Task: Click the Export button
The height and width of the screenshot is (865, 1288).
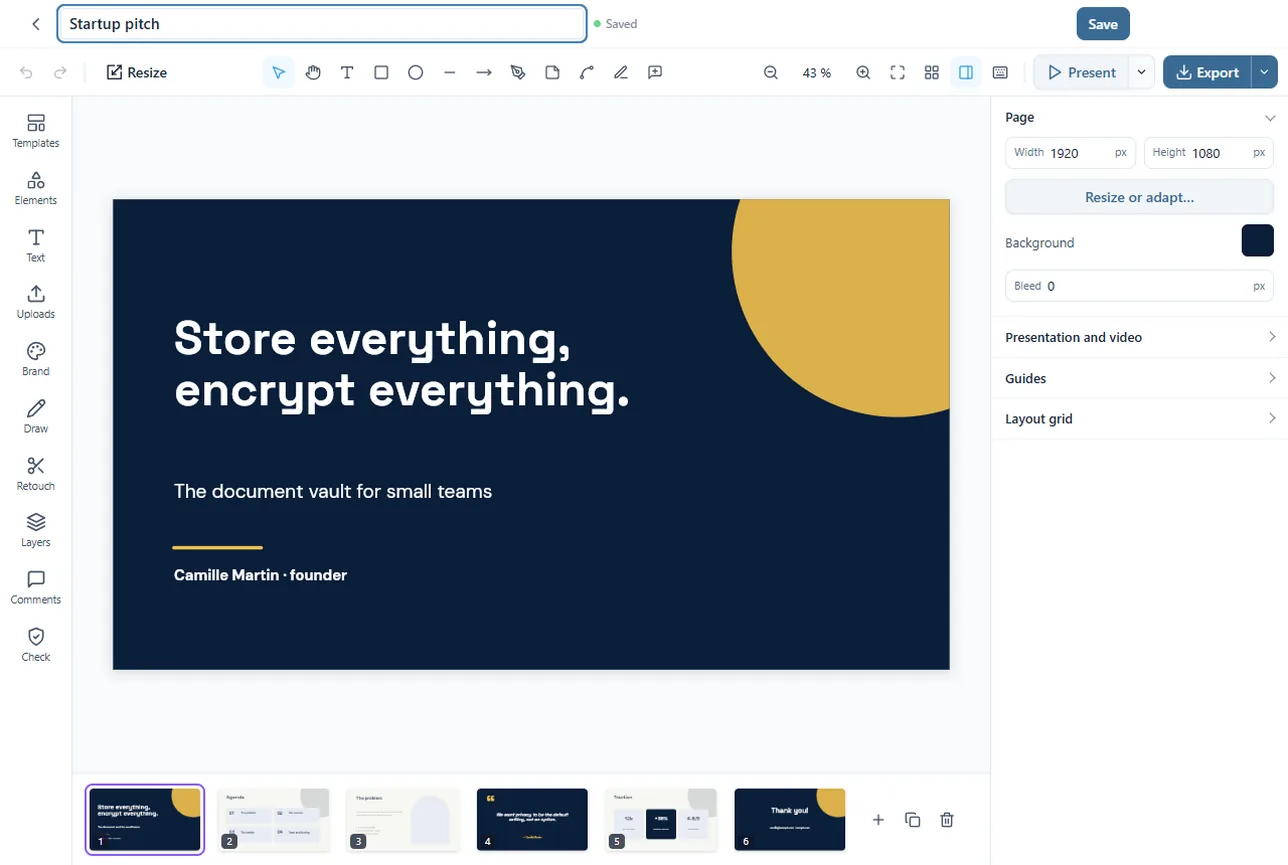Action: (1208, 72)
